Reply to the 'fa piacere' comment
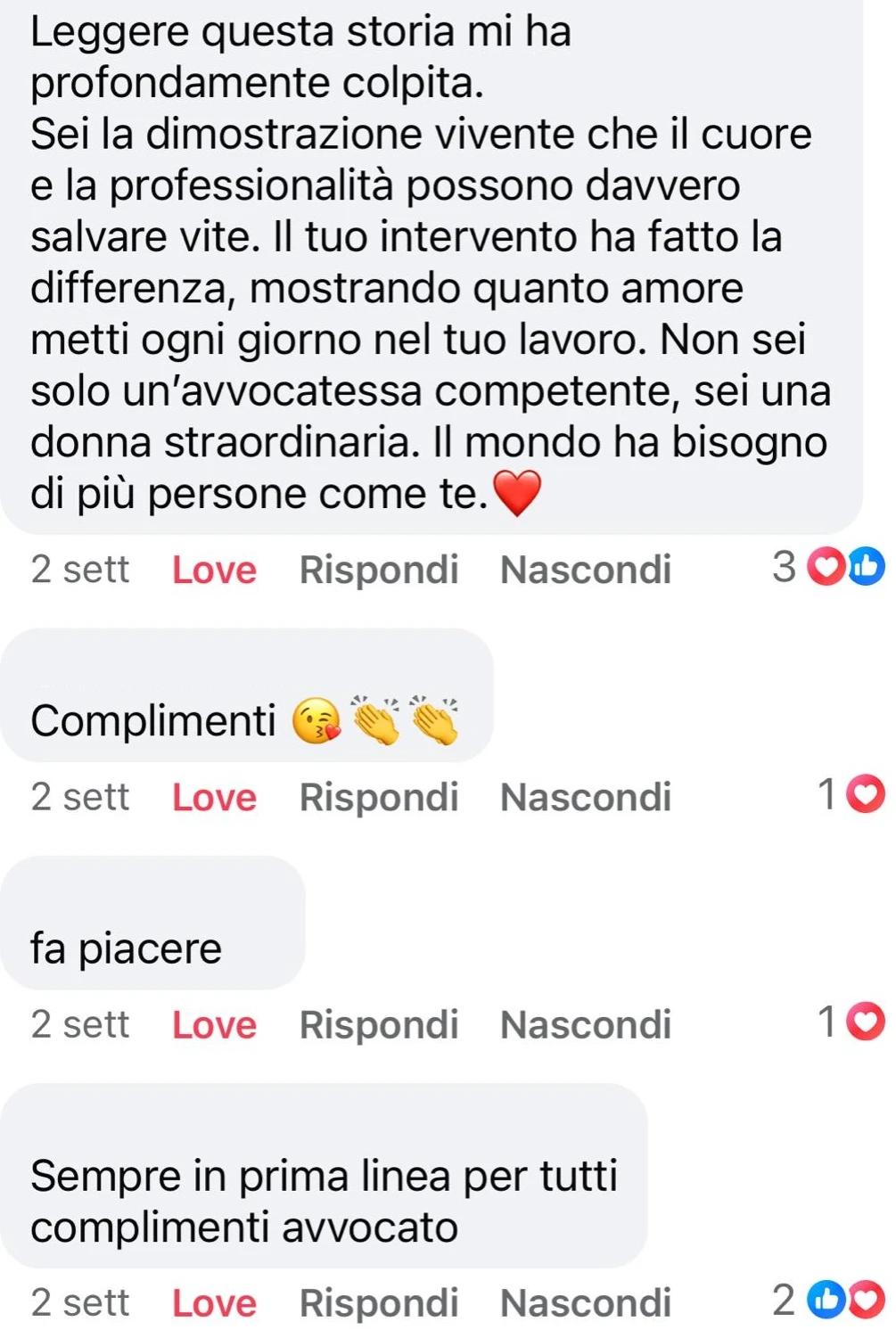 379,1024
